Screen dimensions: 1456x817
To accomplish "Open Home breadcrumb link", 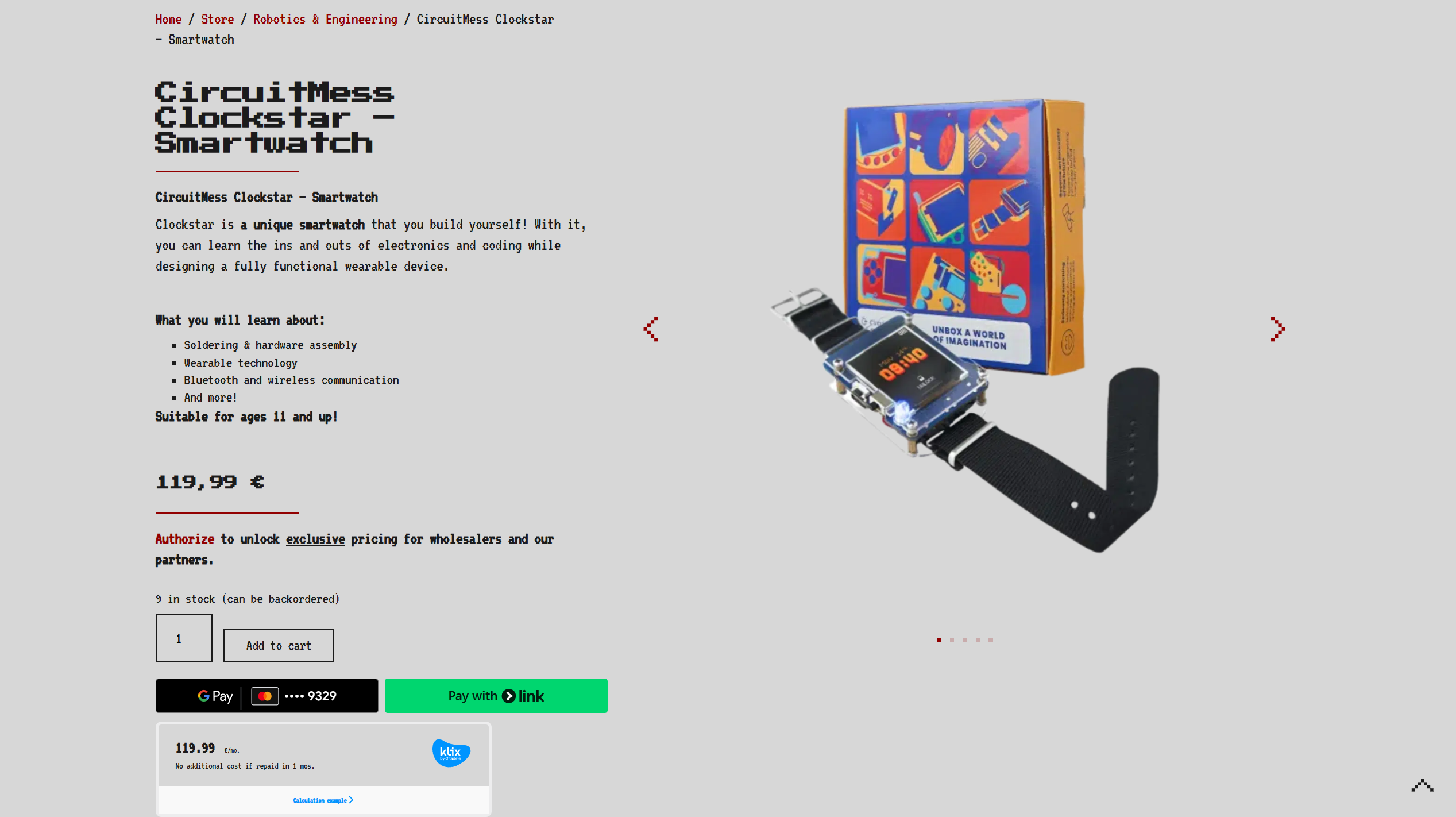I will [x=168, y=19].
